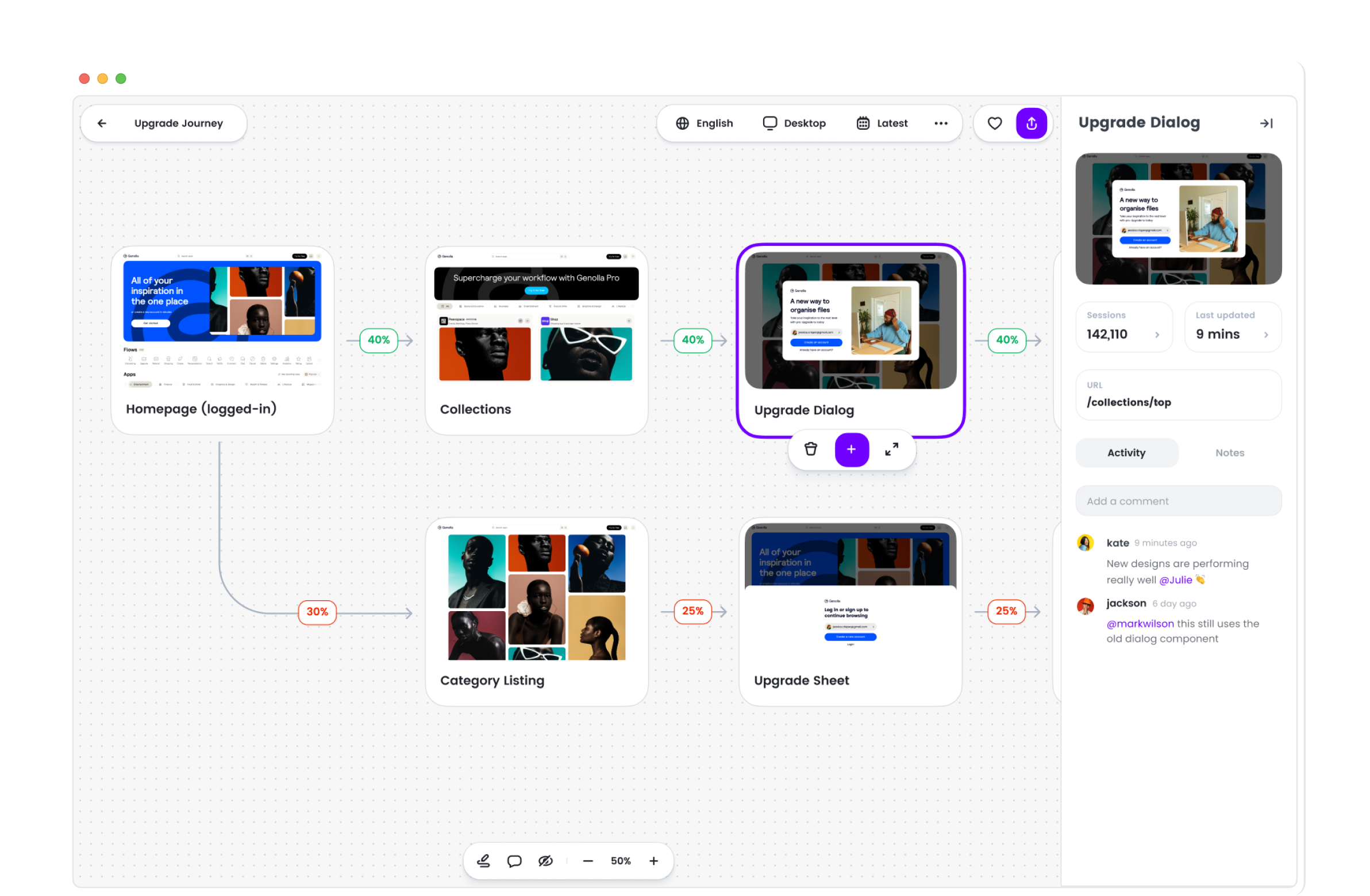
Task: Select the pen draw tool
Action: point(483,861)
